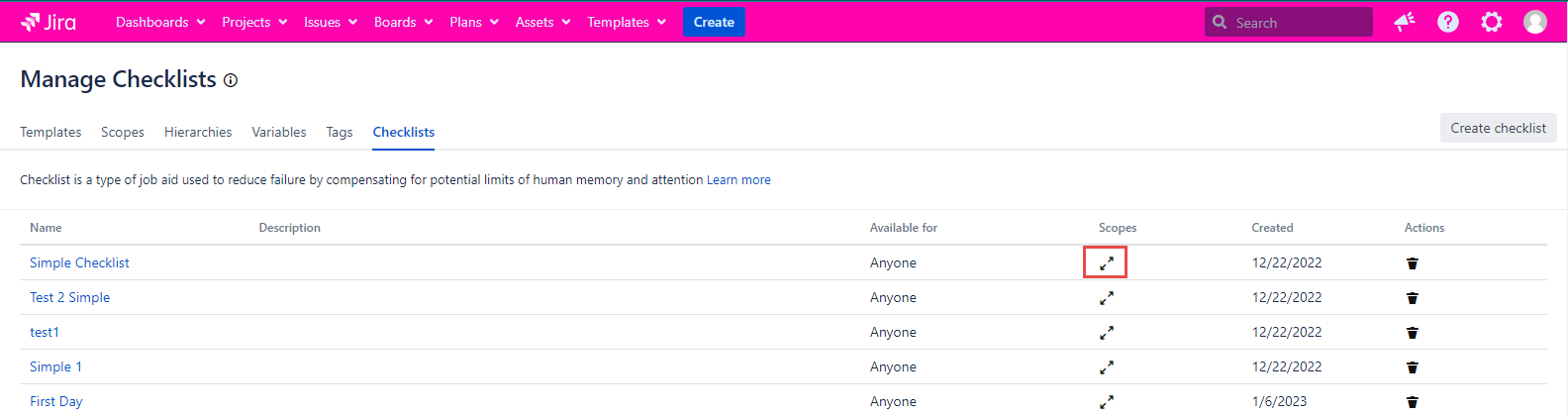Switch to the Scopes tab
Screen dimensions: 1568x417
[x=123, y=132]
